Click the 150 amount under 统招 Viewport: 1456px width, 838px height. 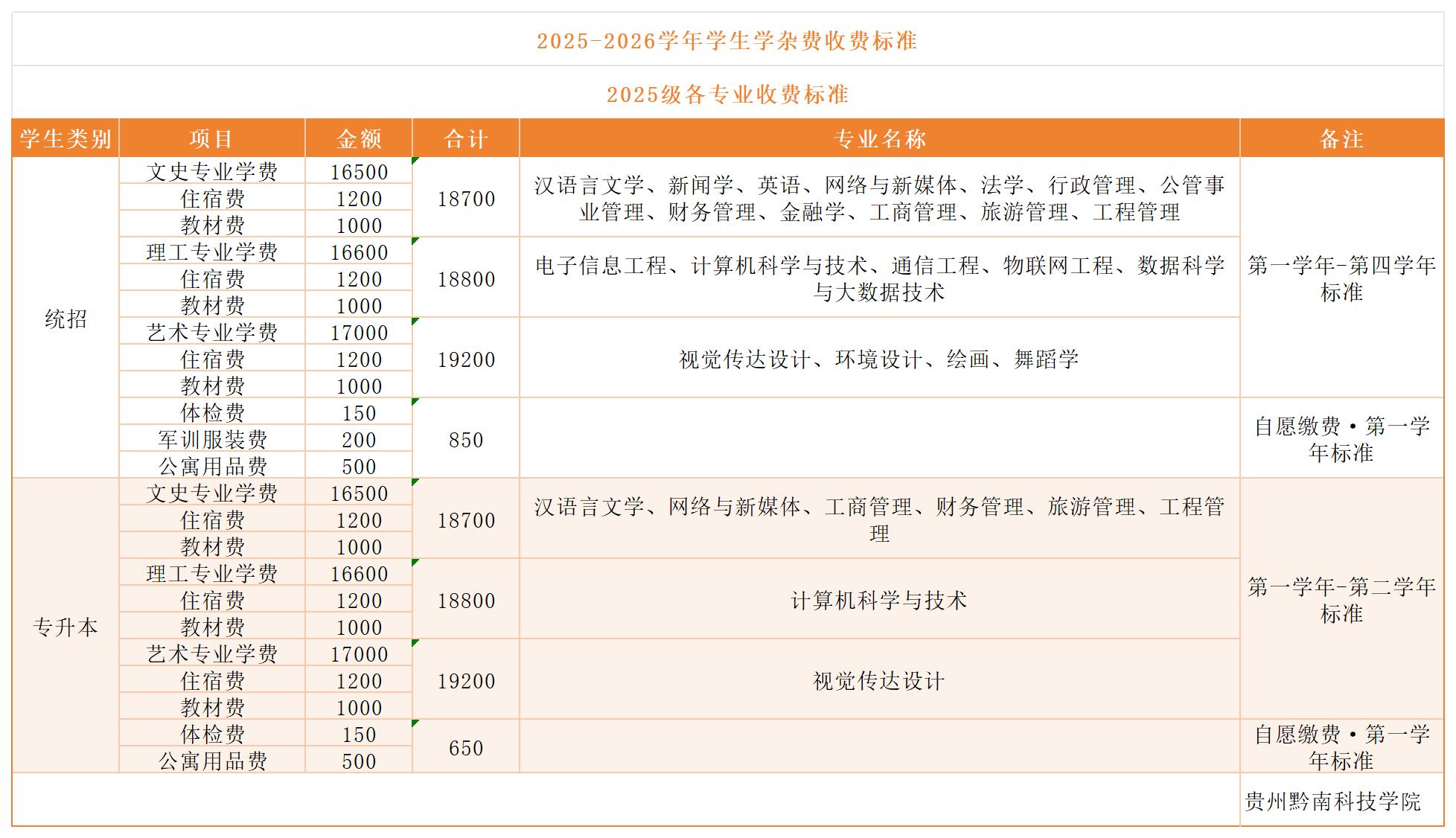point(359,412)
